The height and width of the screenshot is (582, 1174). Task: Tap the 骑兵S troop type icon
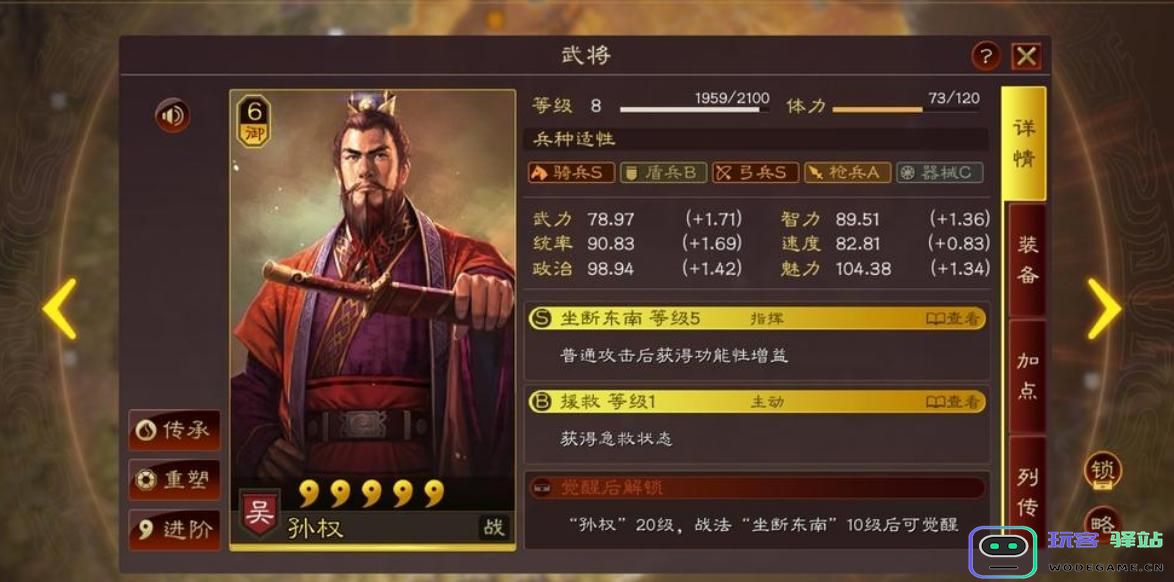click(x=571, y=173)
